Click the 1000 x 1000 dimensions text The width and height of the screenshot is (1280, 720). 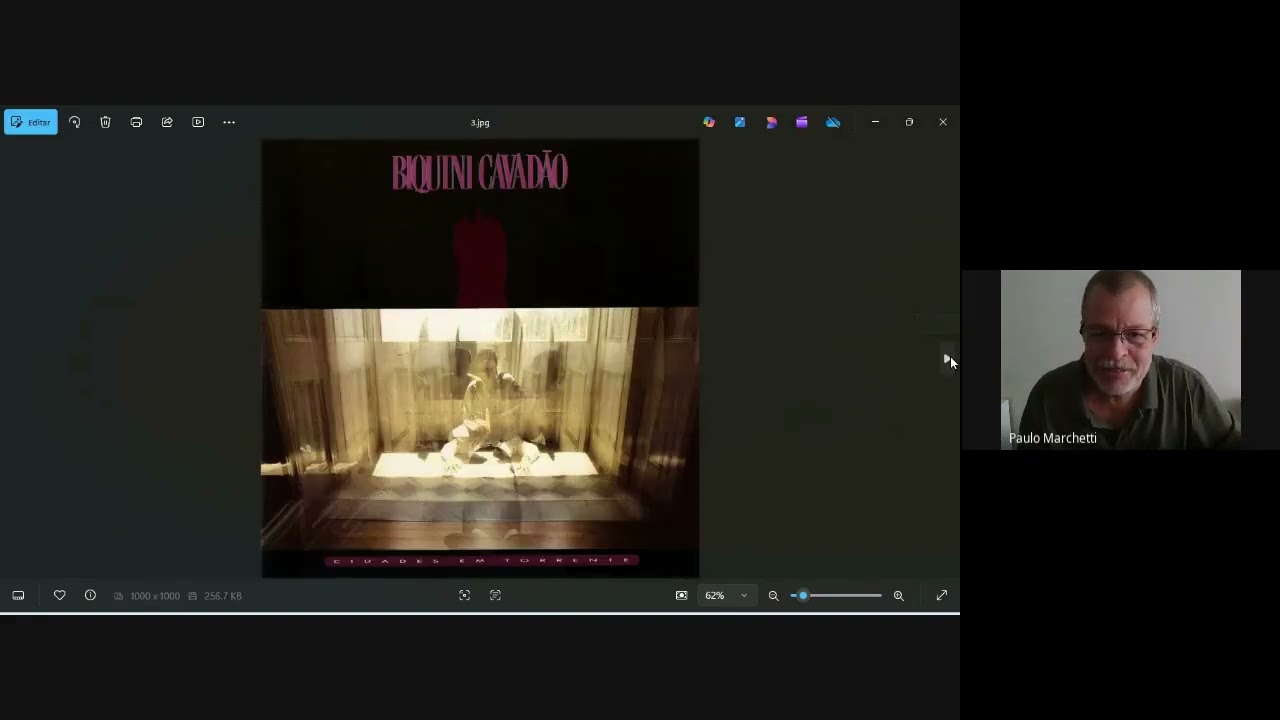pyautogui.click(x=155, y=596)
